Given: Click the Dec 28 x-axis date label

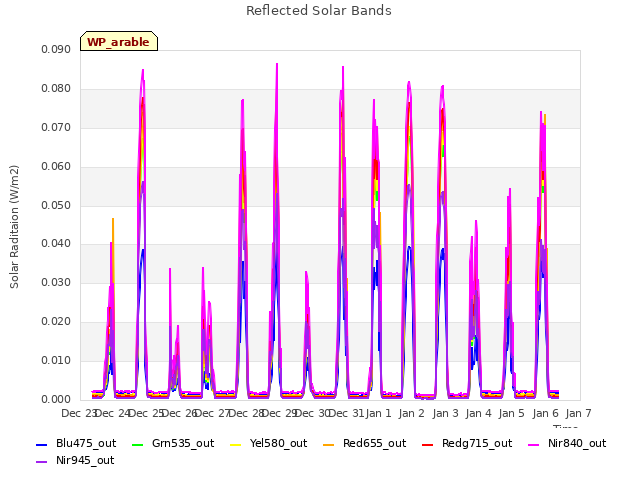Looking at the screenshot, I should [x=246, y=413].
